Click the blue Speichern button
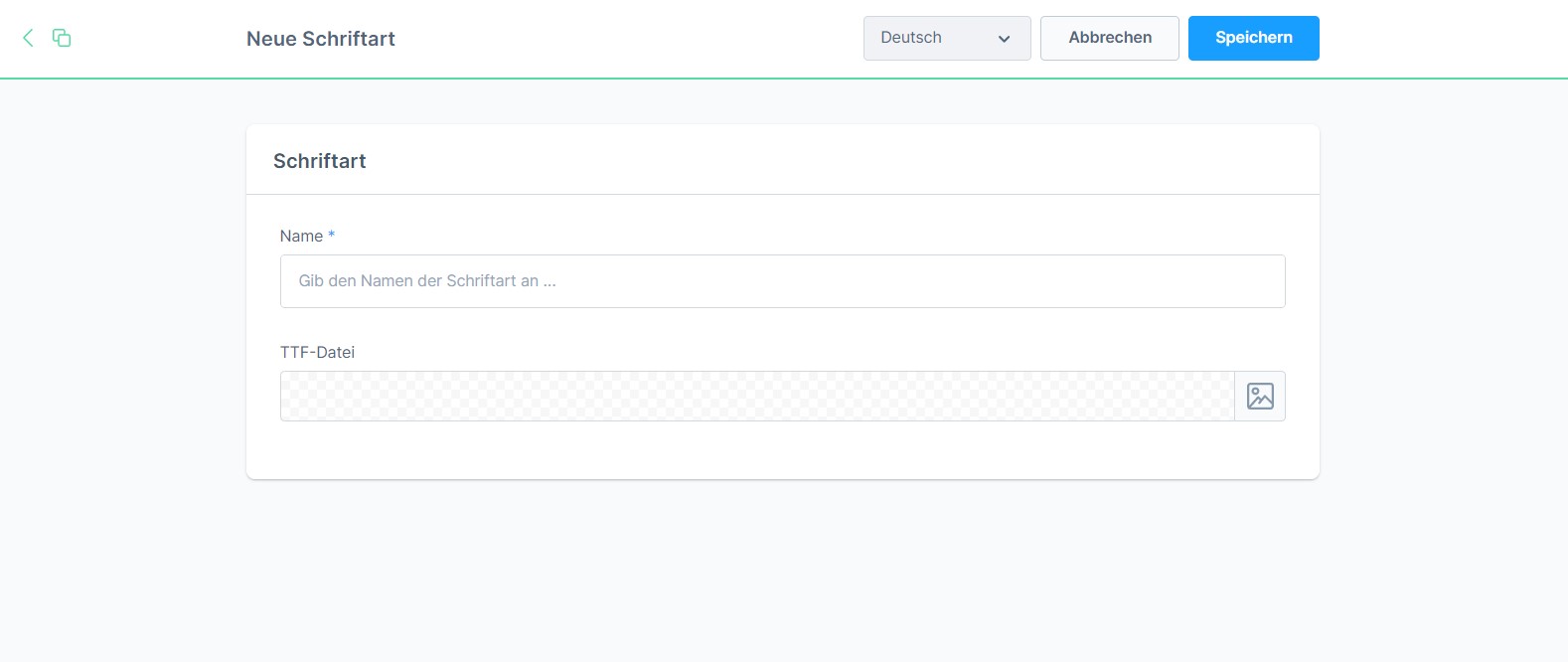The width and height of the screenshot is (1568, 662). 1254,38
